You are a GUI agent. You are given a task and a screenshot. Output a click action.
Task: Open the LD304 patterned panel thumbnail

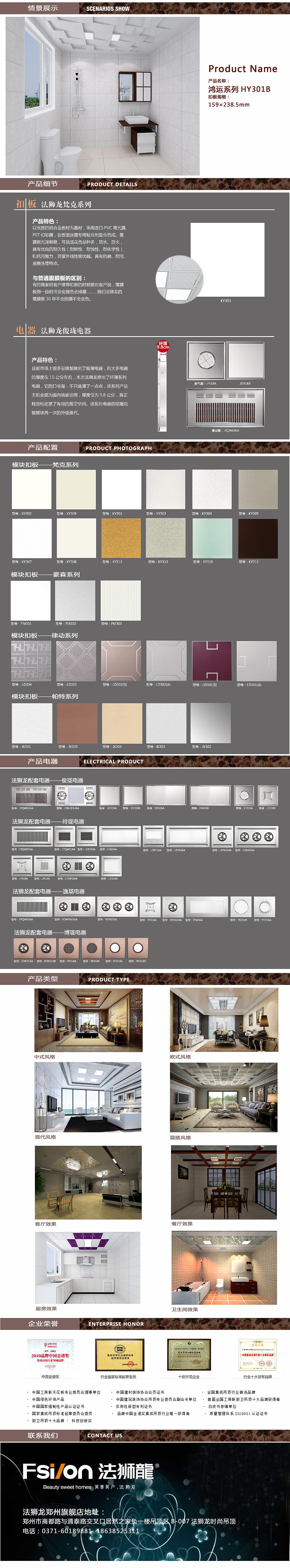(31, 660)
